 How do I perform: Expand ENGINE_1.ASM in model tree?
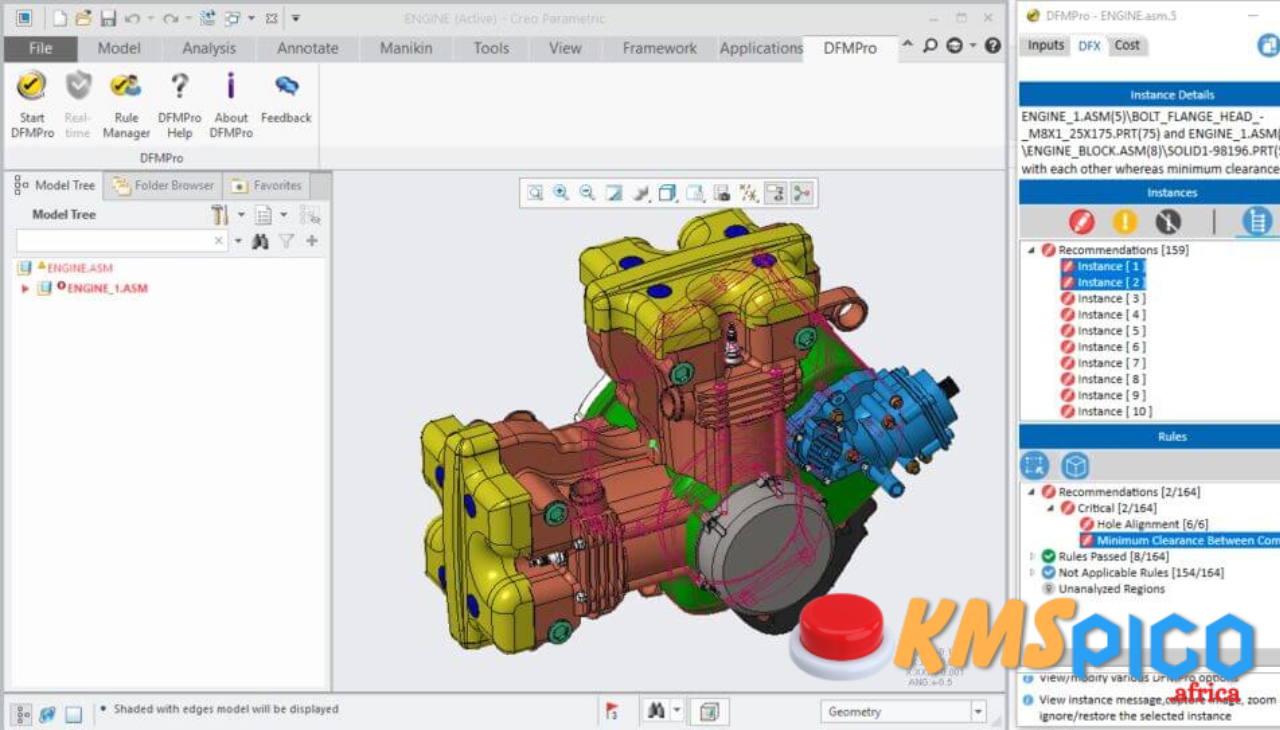[25, 288]
